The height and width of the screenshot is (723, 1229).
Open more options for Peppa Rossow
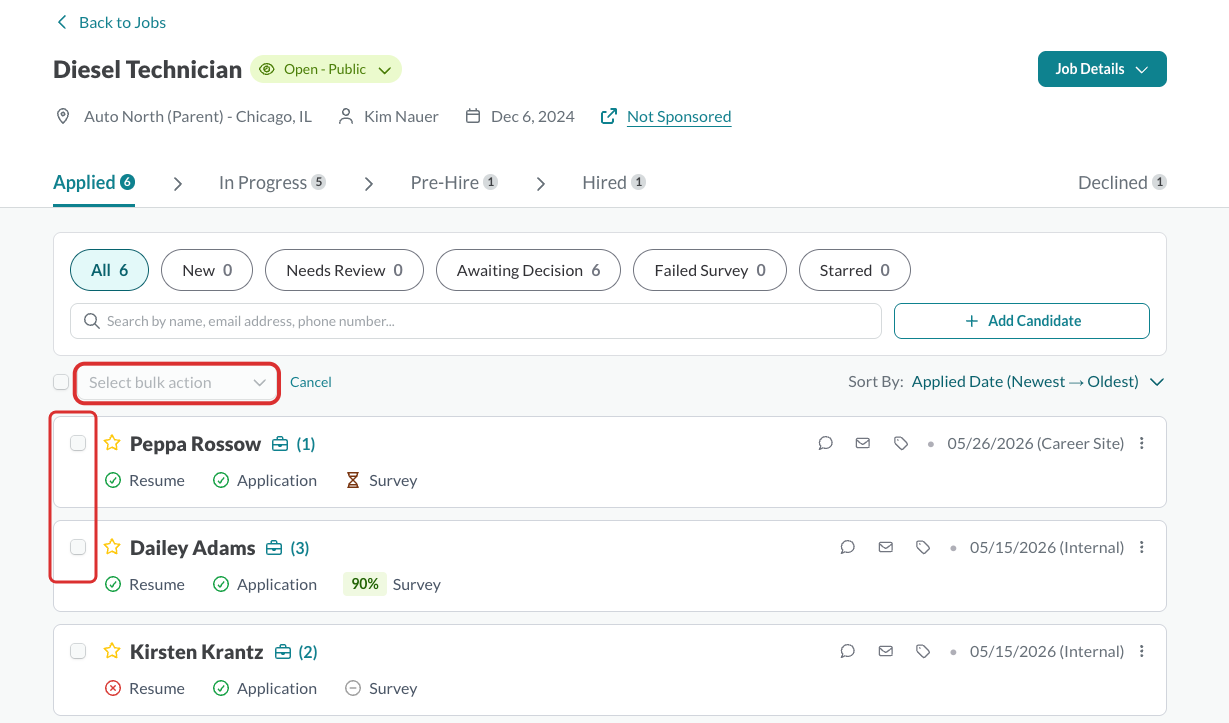coord(1142,443)
